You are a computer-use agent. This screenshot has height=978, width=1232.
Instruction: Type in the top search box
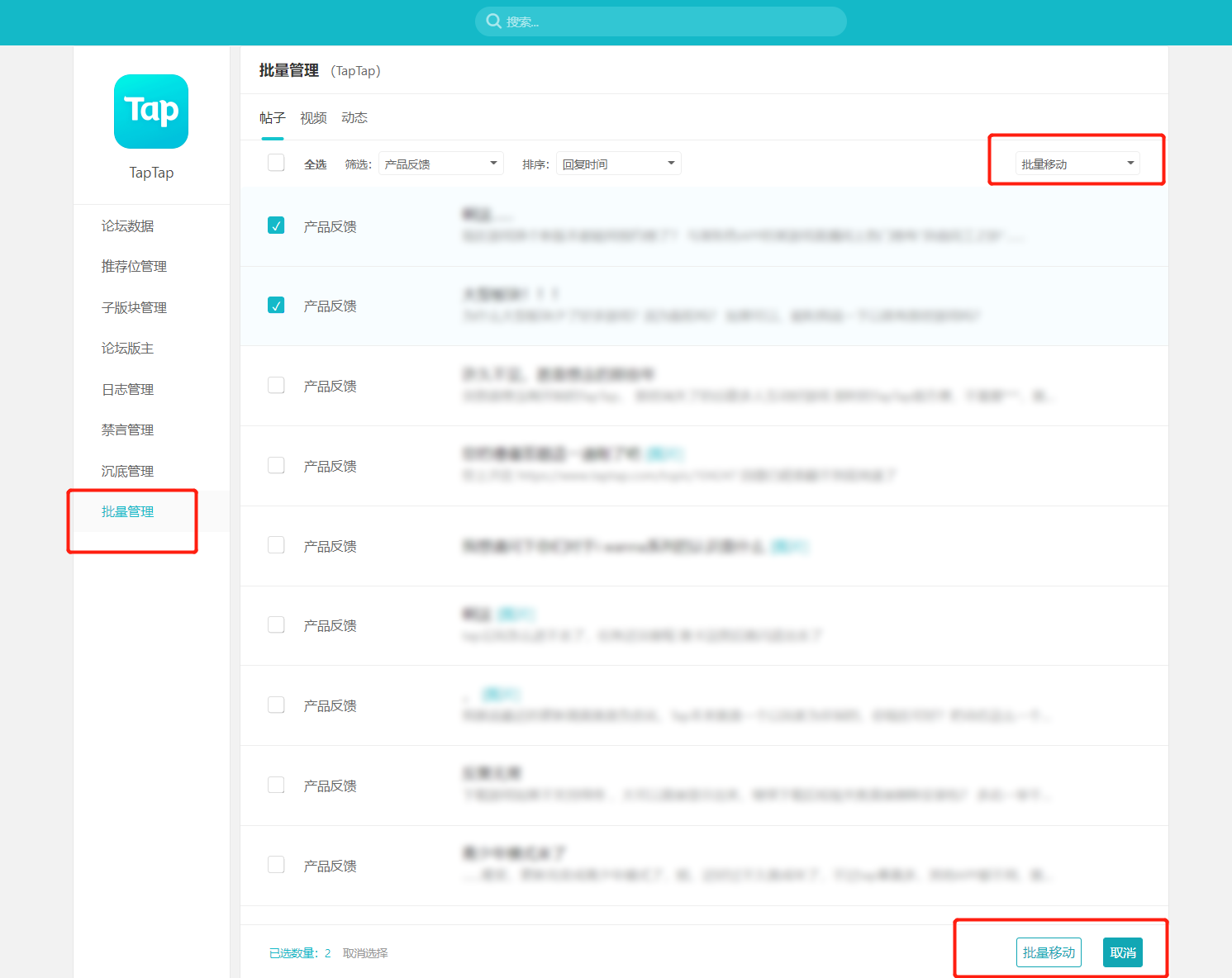[669, 21]
